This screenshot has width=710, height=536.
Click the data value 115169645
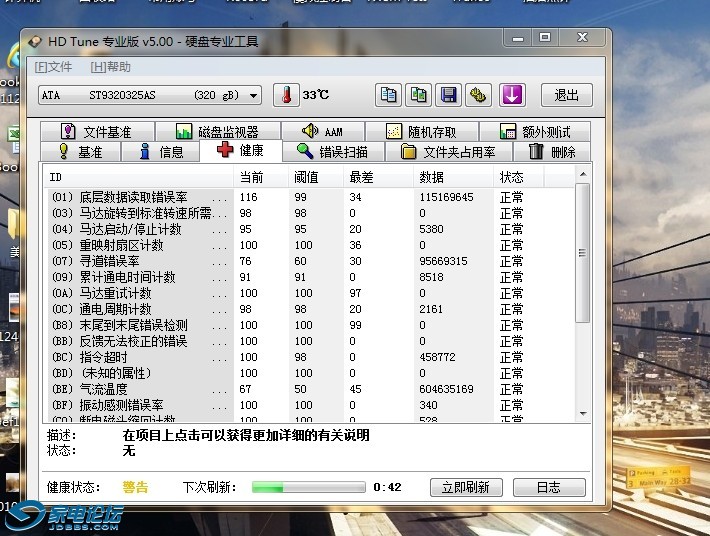tap(446, 197)
